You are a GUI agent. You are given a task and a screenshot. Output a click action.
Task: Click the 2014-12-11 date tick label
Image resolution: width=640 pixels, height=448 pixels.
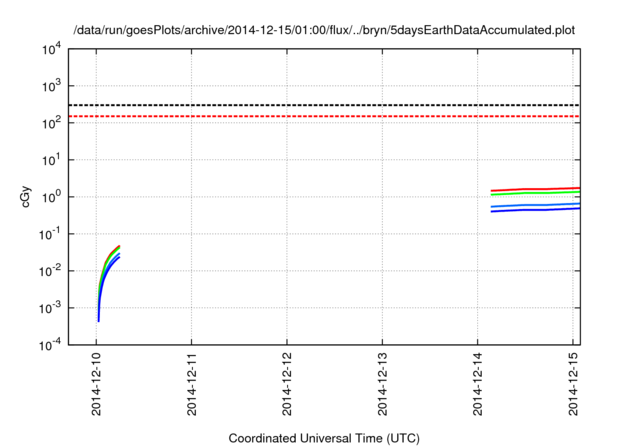192,385
